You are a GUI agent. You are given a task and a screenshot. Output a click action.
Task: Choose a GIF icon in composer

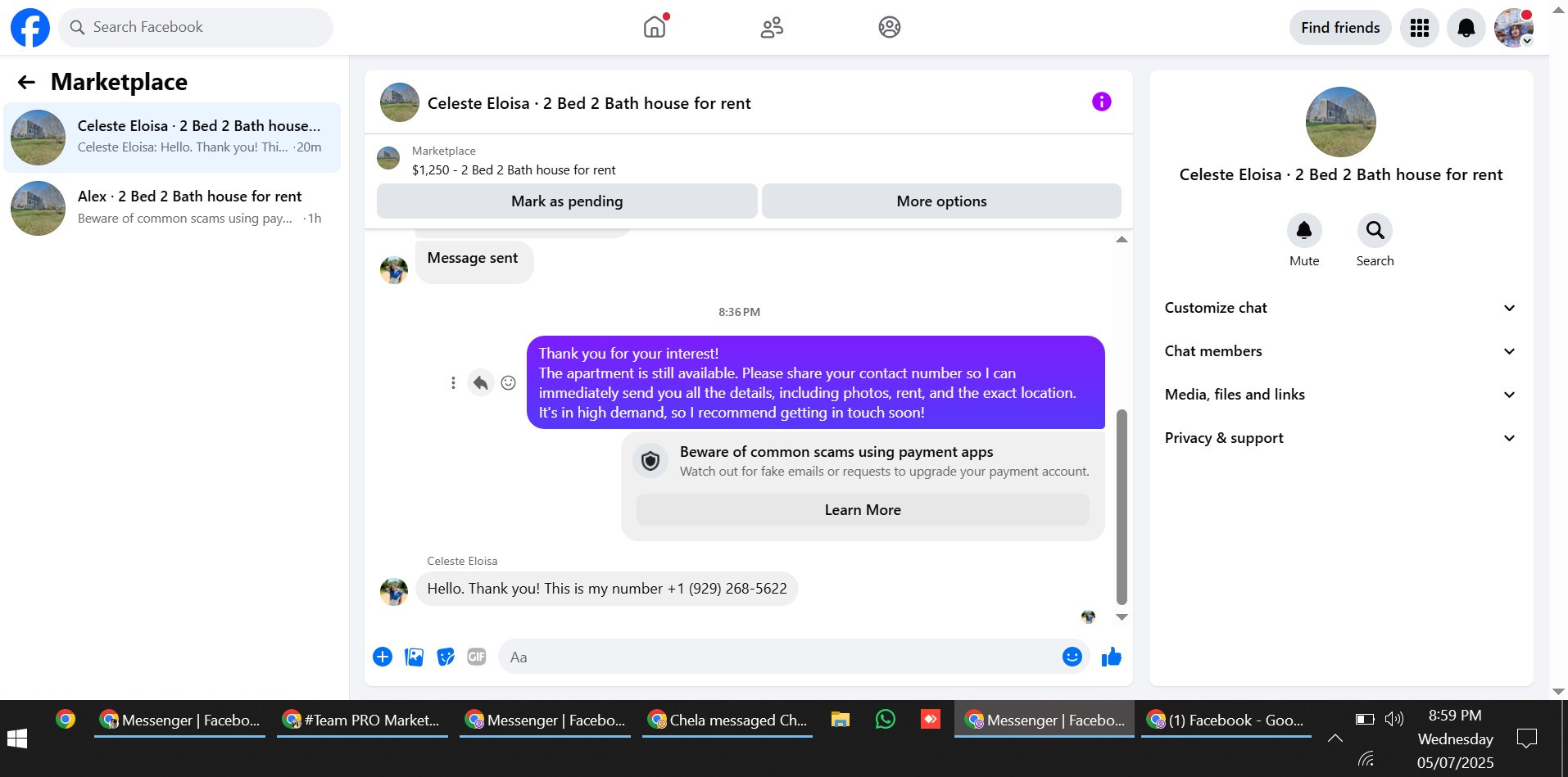click(x=477, y=657)
